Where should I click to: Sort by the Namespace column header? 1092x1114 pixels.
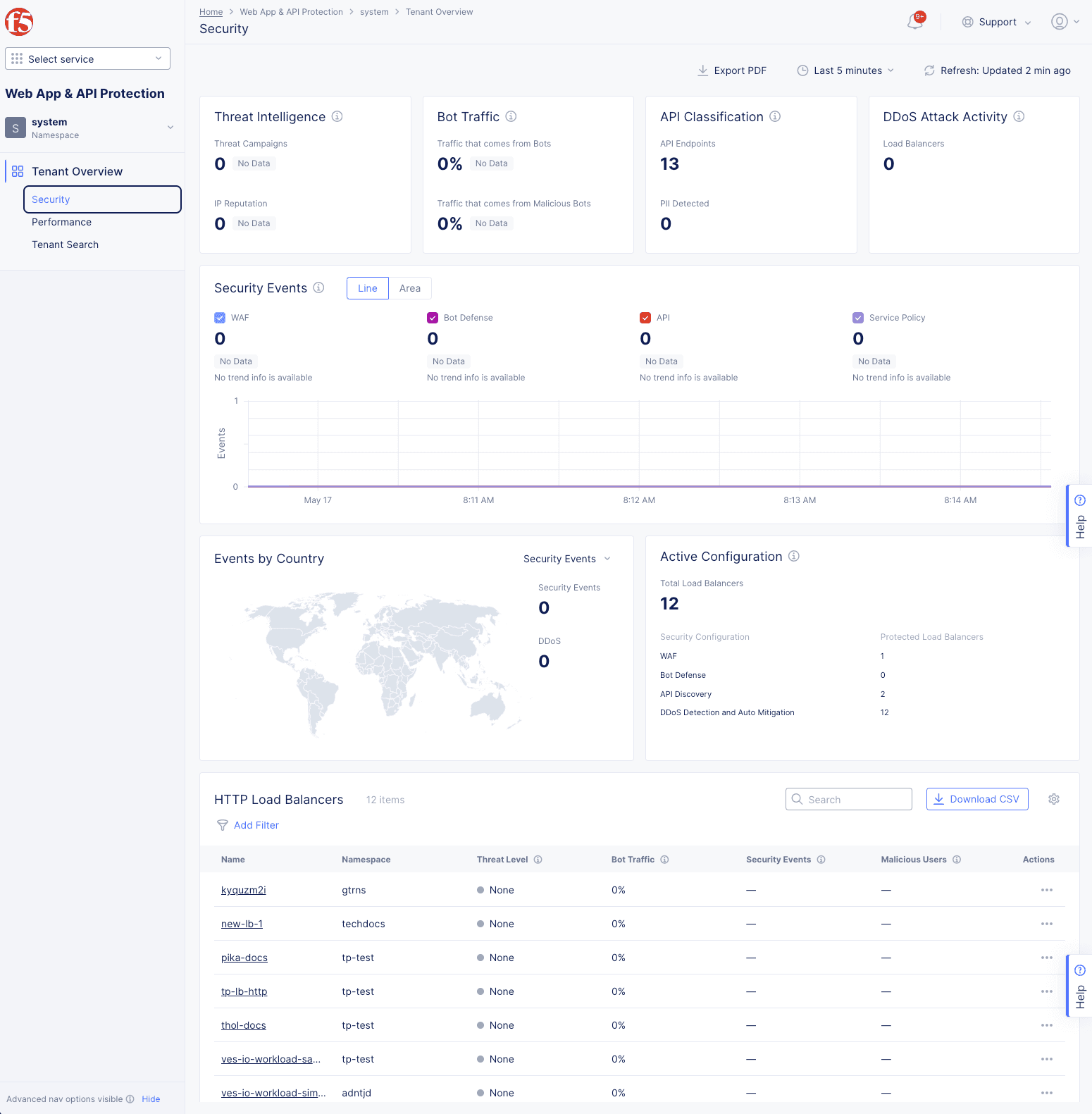click(x=366, y=860)
